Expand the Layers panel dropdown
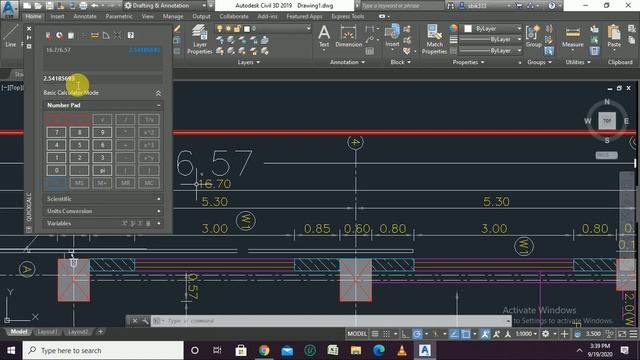 point(248,62)
